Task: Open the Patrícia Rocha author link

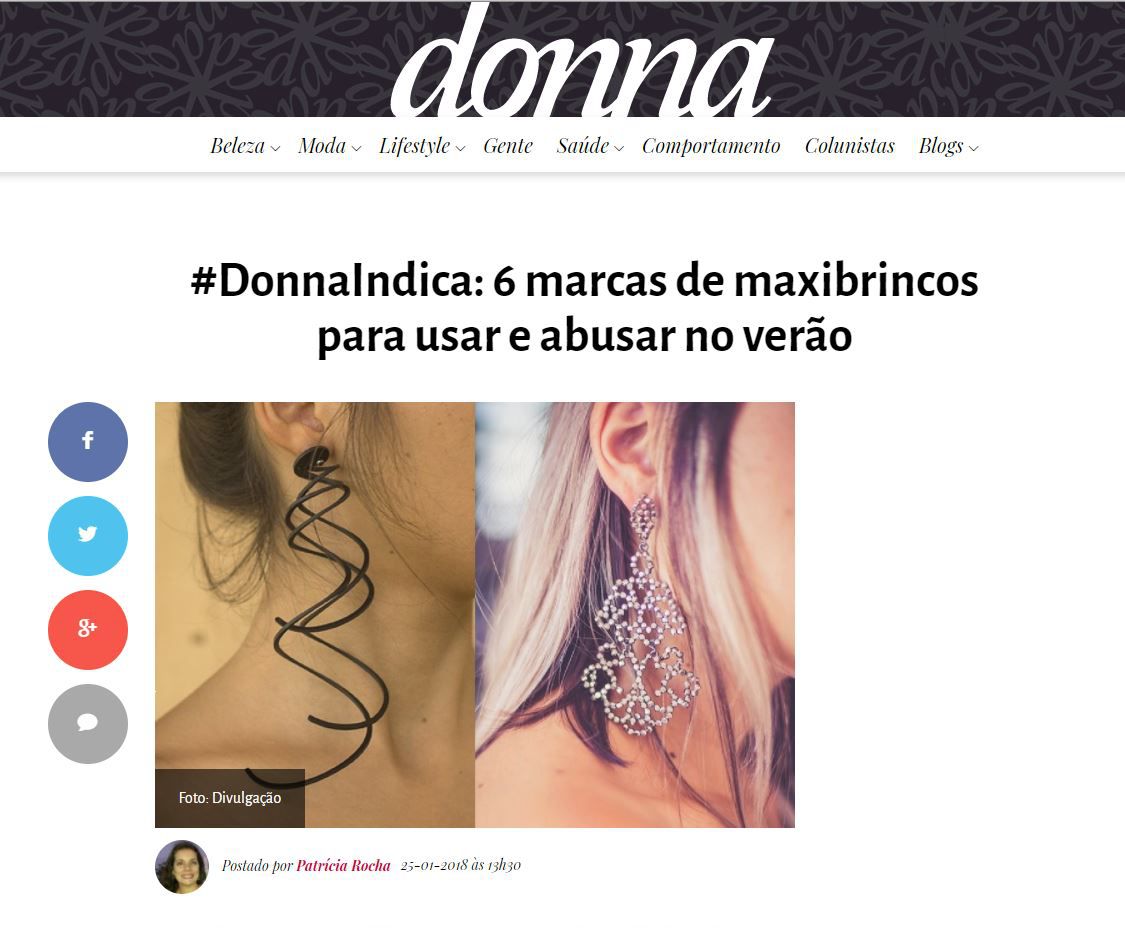Action: coord(343,866)
